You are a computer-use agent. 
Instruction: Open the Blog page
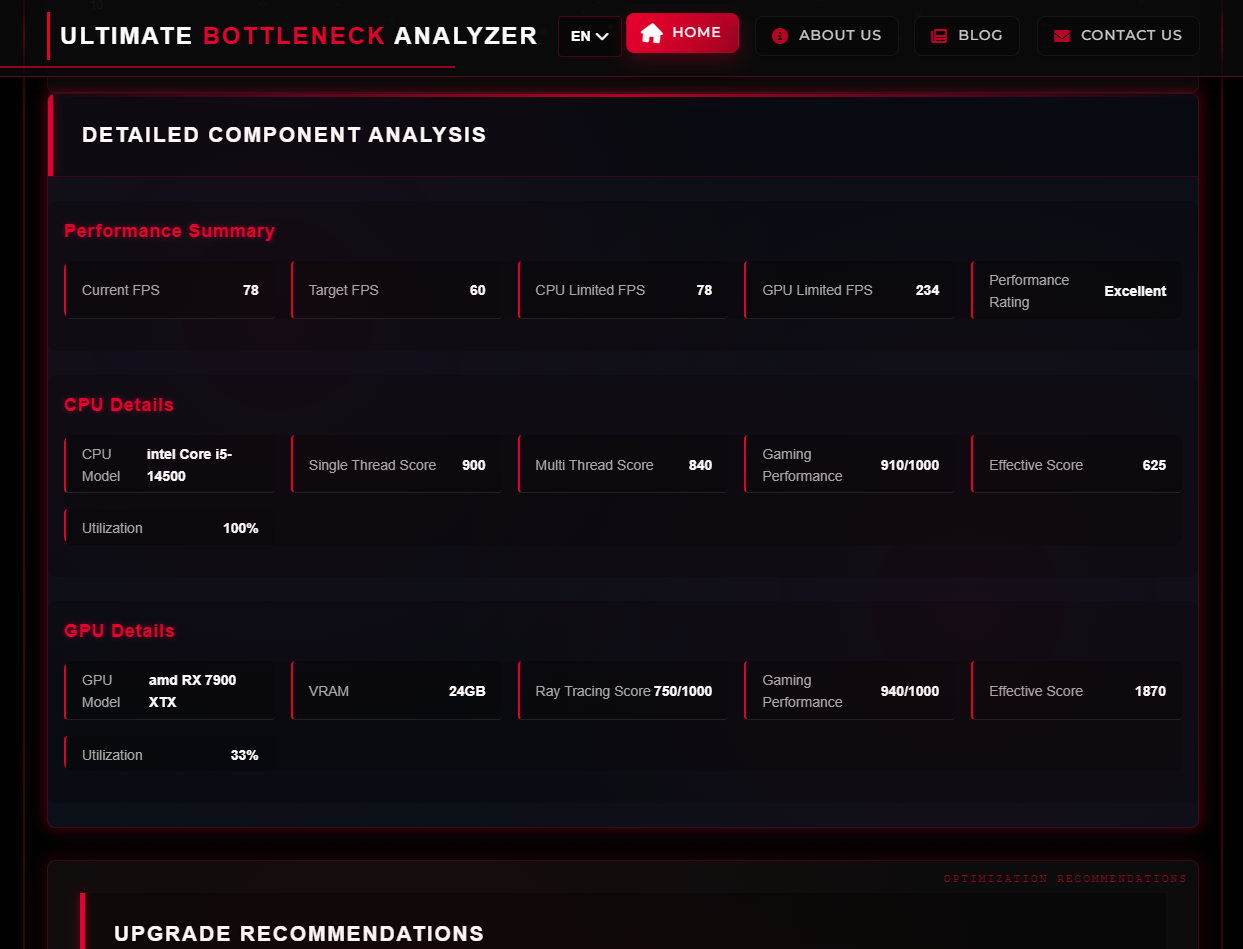tap(966, 36)
